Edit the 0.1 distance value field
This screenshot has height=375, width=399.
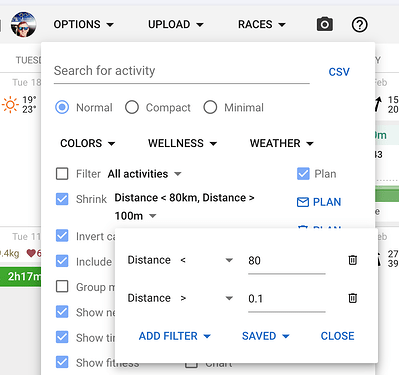coord(287,299)
